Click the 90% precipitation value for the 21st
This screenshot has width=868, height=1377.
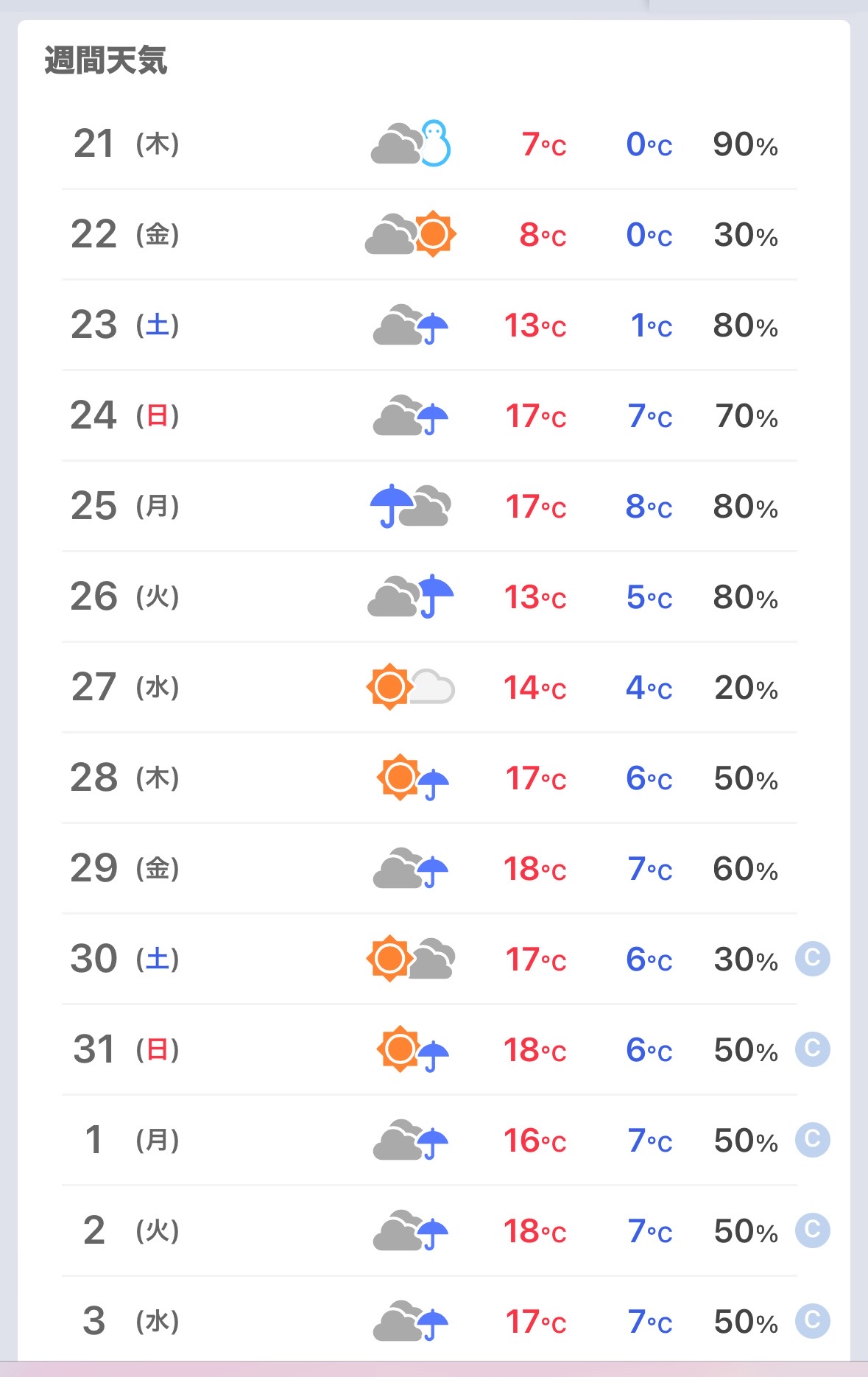pyautogui.click(x=745, y=144)
